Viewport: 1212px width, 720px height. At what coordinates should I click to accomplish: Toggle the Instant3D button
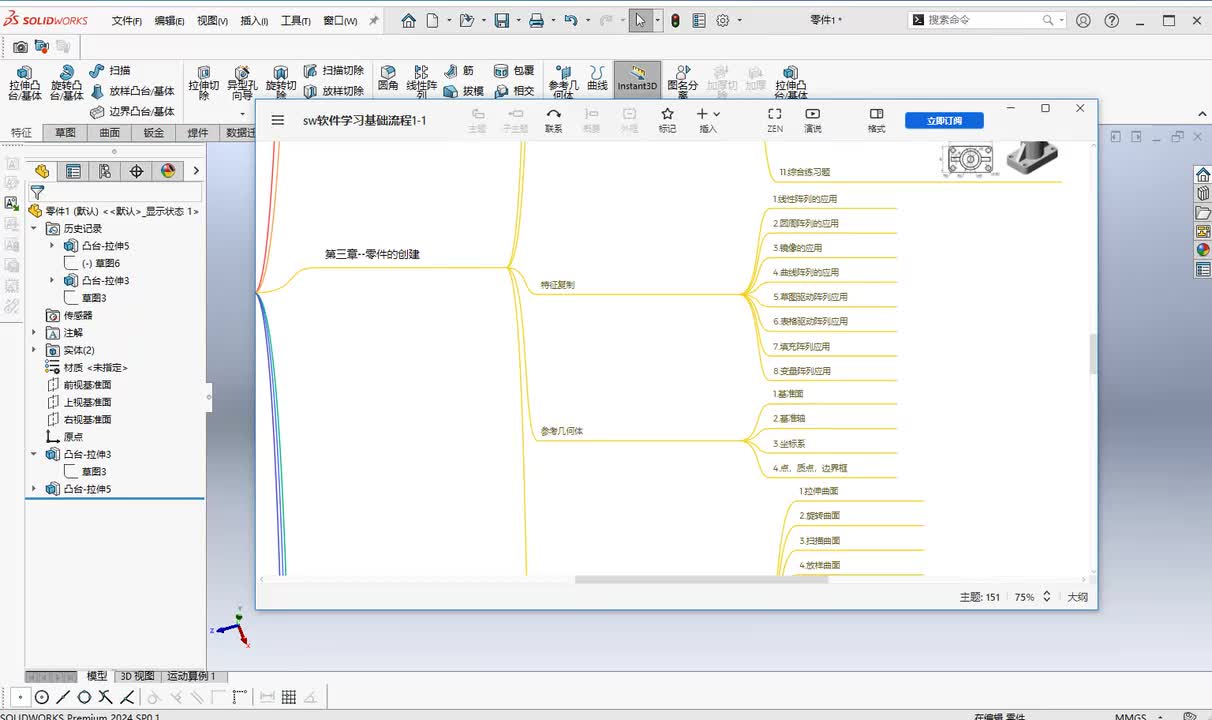pos(637,80)
